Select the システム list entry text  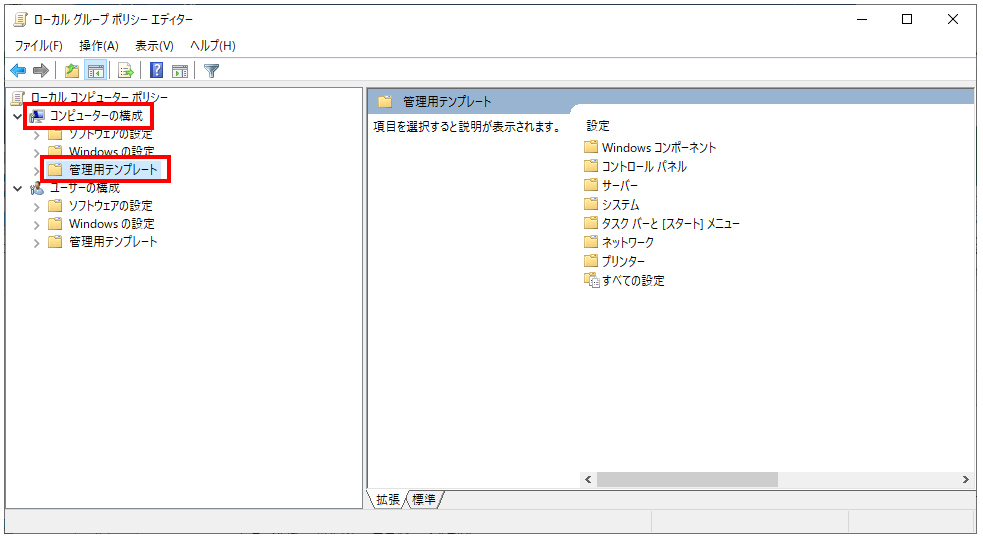pos(621,204)
